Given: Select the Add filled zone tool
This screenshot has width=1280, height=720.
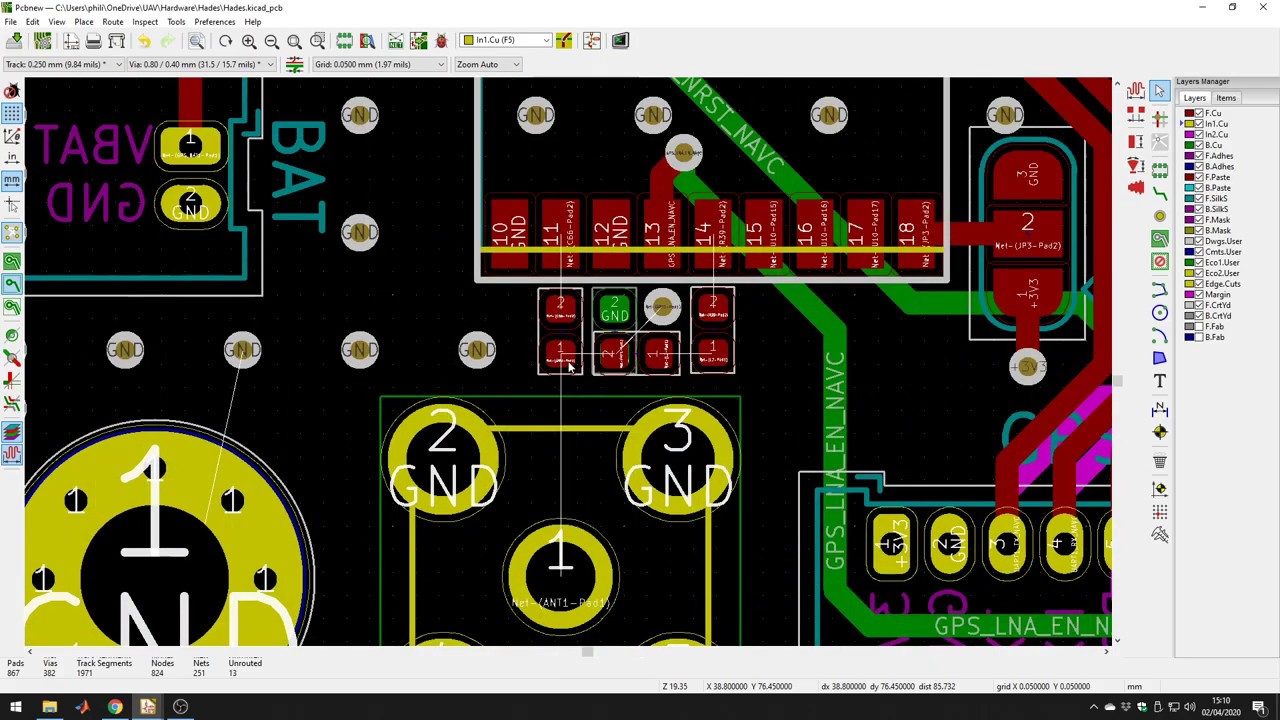Looking at the screenshot, I should pyautogui.click(x=1159, y=239).
